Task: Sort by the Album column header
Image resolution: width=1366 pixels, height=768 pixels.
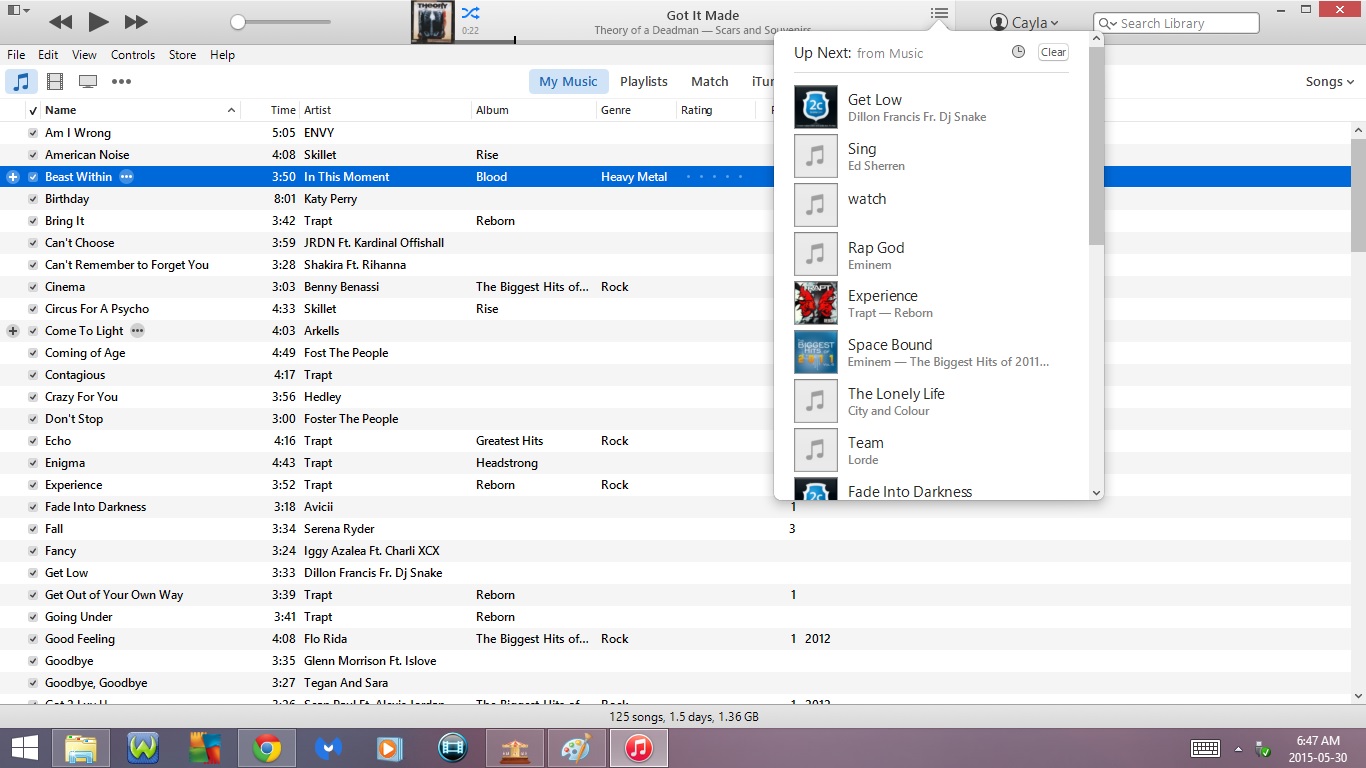Action: [x=533, y=110]
